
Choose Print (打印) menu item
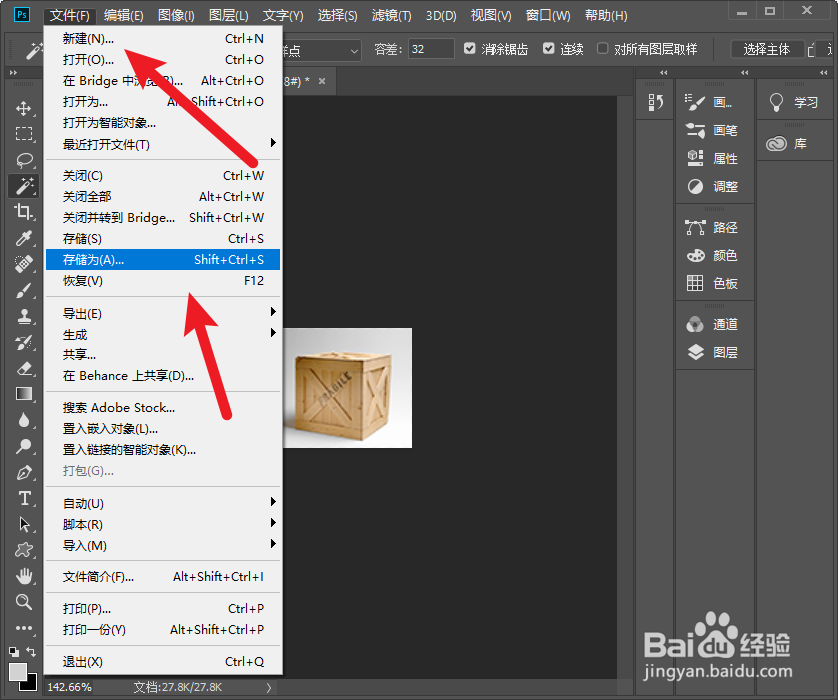162,608
